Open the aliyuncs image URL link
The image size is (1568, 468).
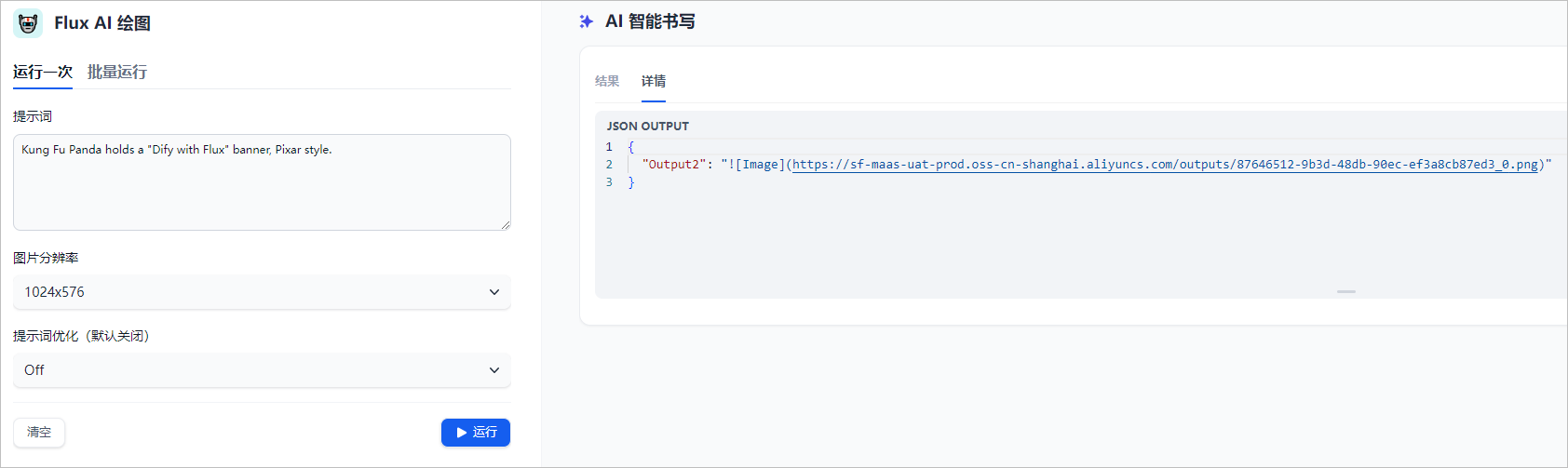pos(1165,165)
